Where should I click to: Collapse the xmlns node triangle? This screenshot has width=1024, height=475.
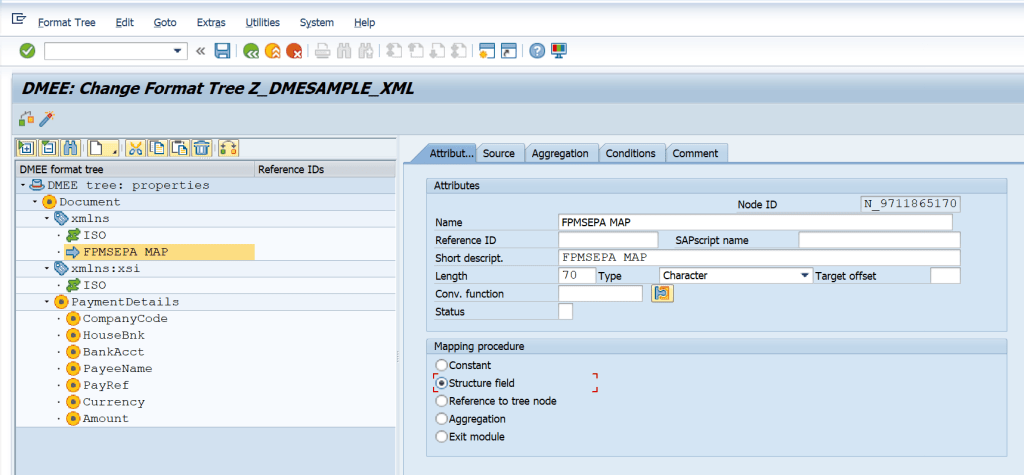point(47,219)
